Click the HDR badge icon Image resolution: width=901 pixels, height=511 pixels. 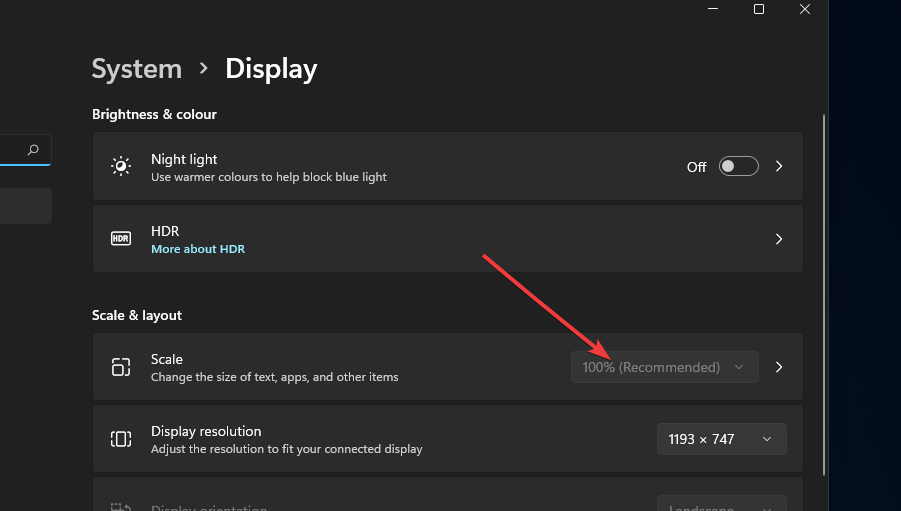(121, 239)
